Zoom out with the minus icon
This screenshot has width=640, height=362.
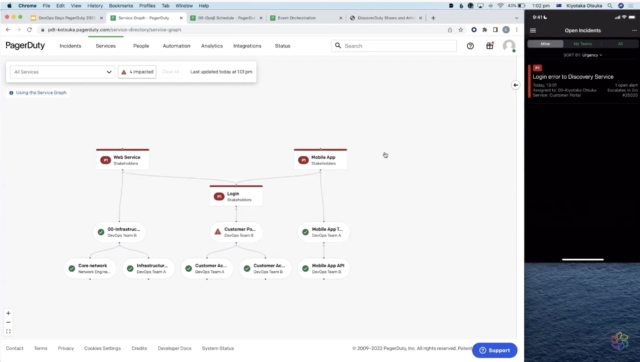8,322
